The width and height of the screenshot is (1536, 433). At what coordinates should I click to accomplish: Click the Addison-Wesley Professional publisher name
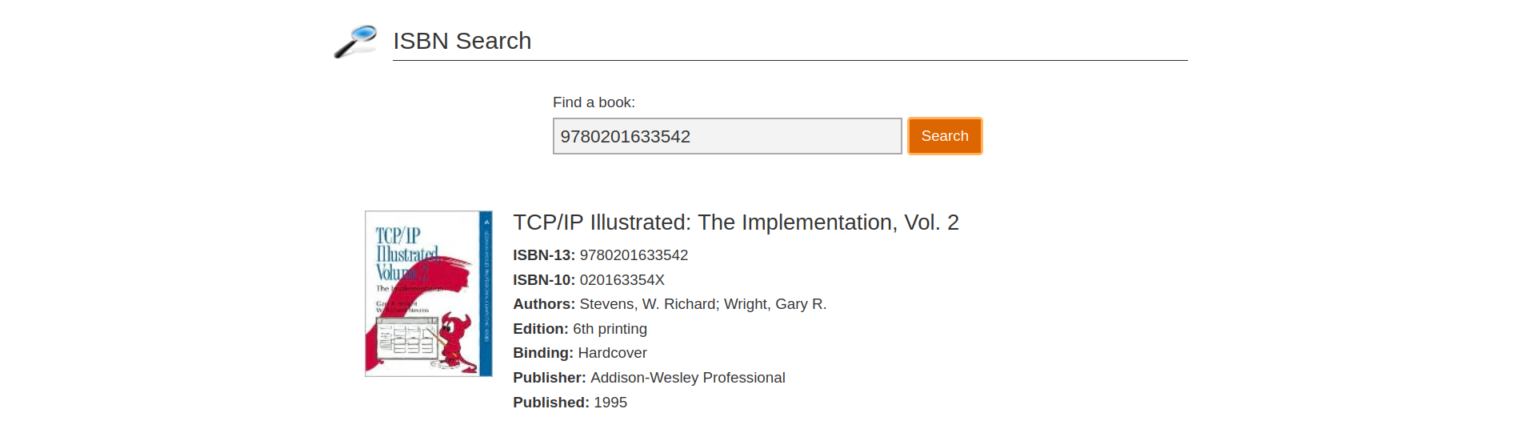point(688,378)
